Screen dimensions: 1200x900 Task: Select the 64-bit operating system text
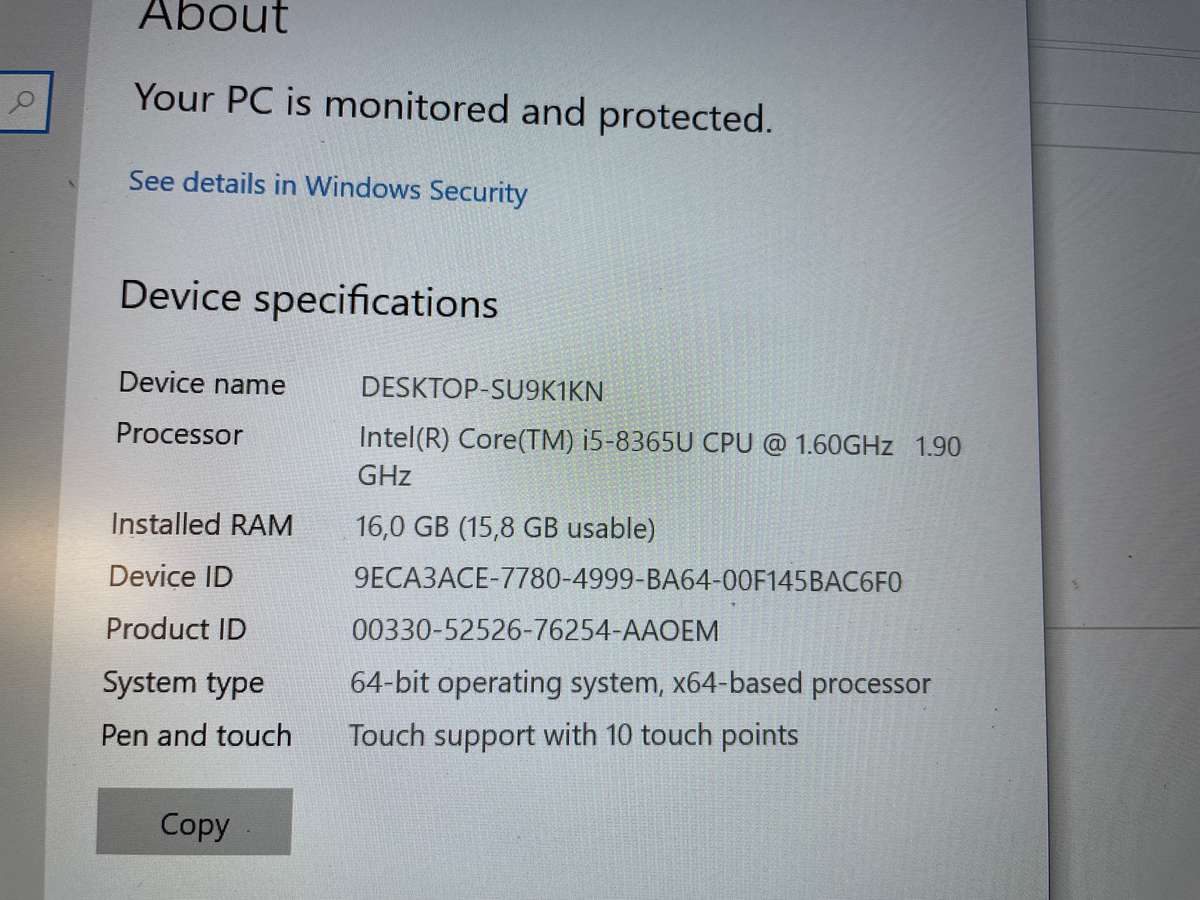pos(638,683)
